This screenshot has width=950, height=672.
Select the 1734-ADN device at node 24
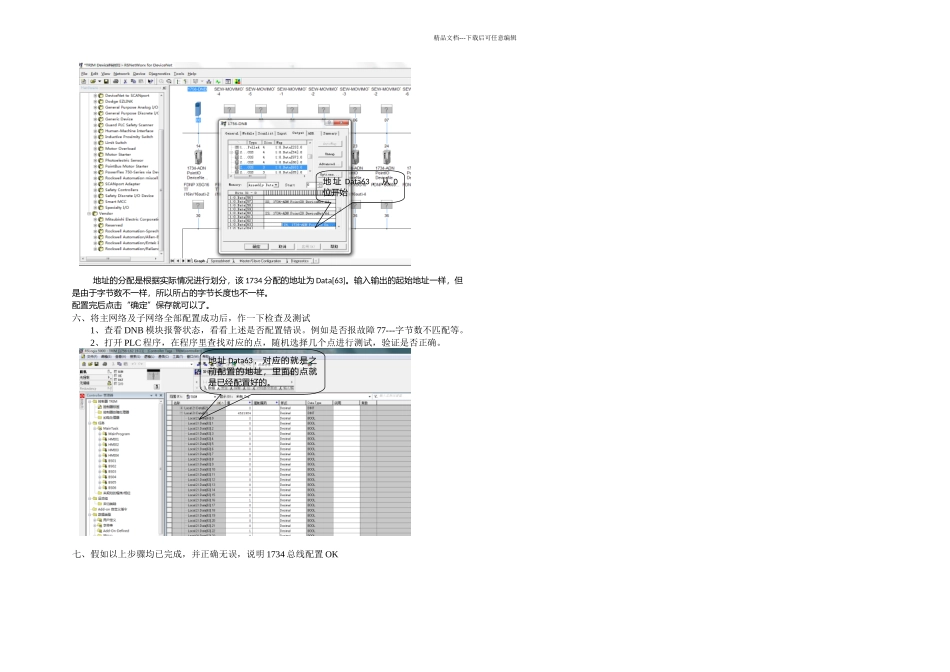387,158
